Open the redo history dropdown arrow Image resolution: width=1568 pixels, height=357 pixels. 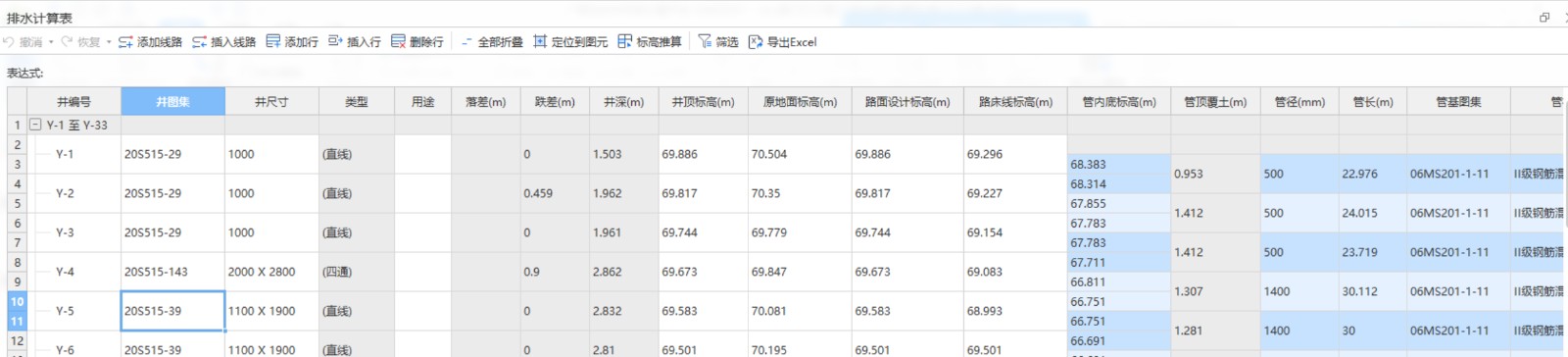point(109,42)
